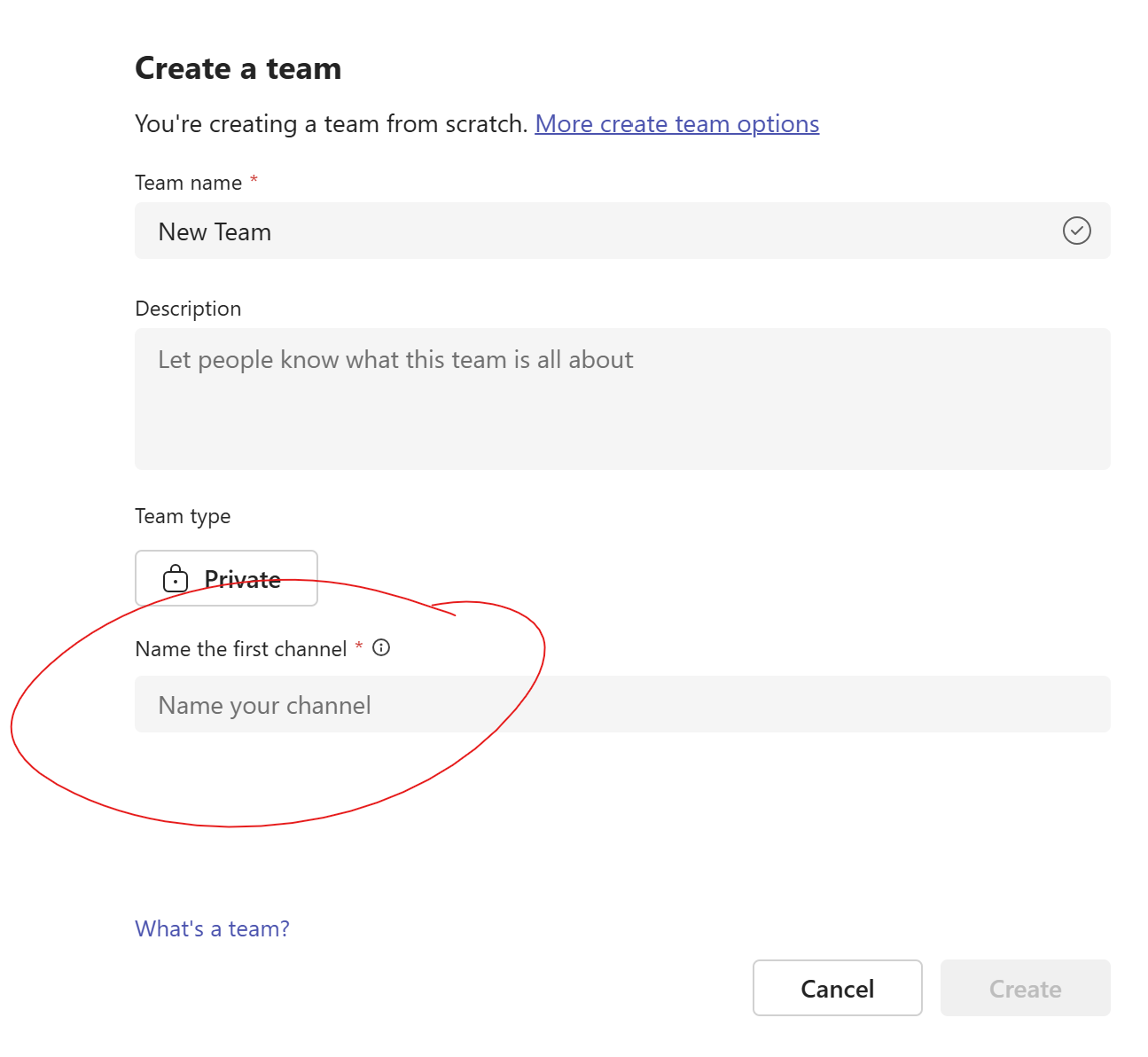Click the Name the first channel label
The image size is (1148, 1057).
(240, 649)
